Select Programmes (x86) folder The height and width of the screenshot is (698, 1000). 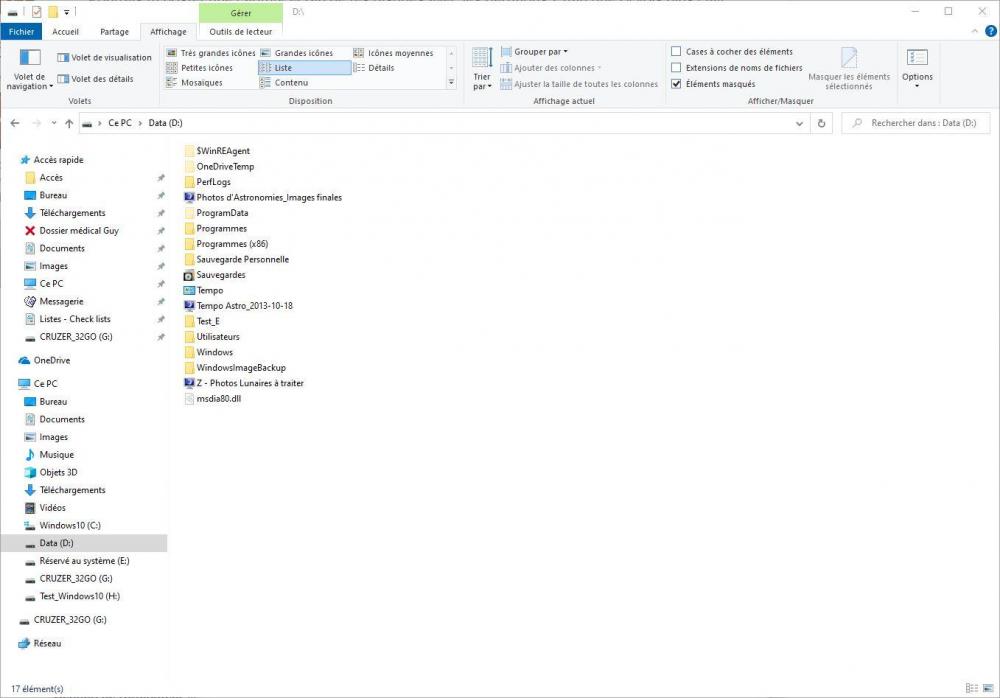point(226,244)
